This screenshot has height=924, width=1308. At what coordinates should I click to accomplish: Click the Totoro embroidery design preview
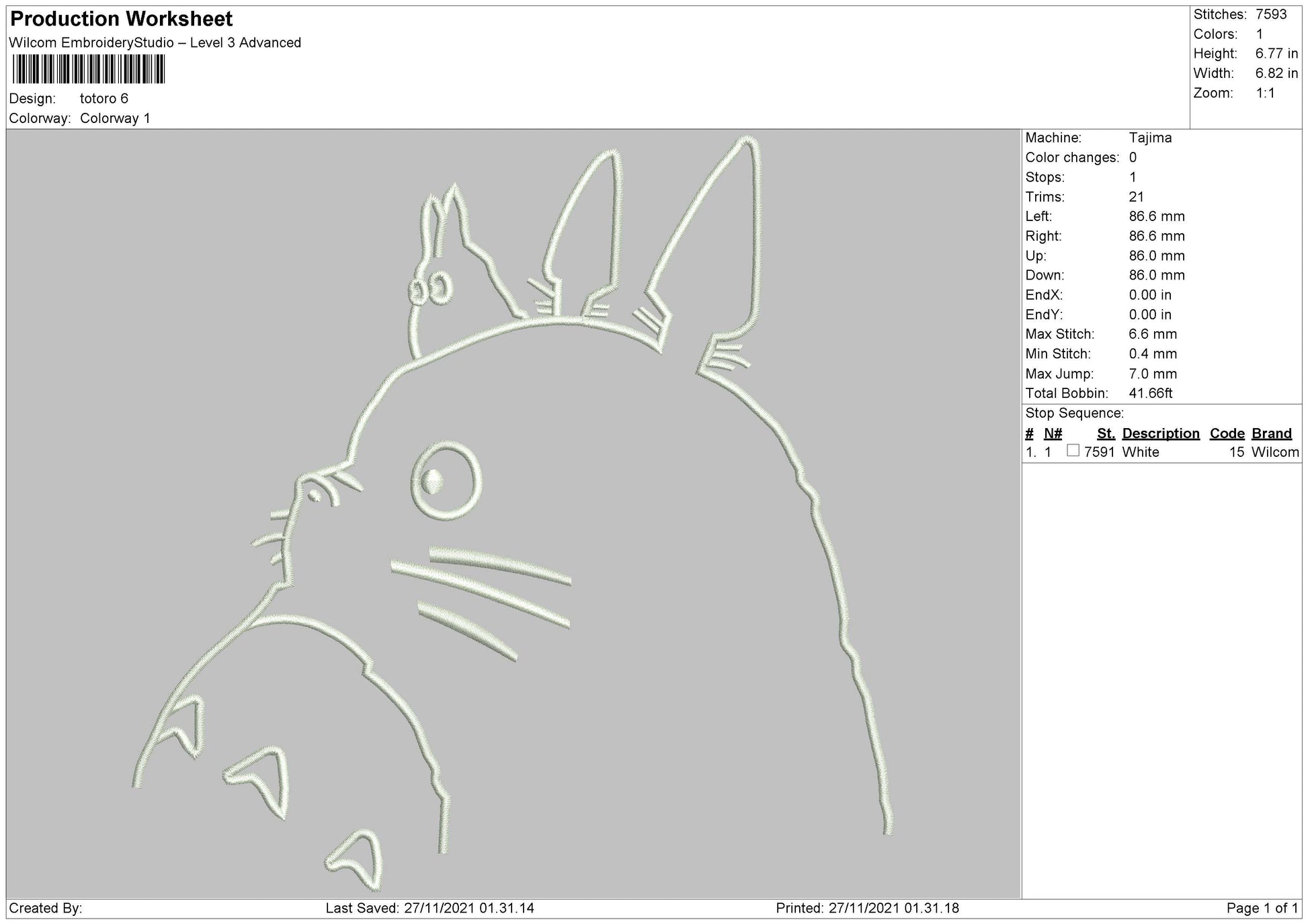click(538, 470)
